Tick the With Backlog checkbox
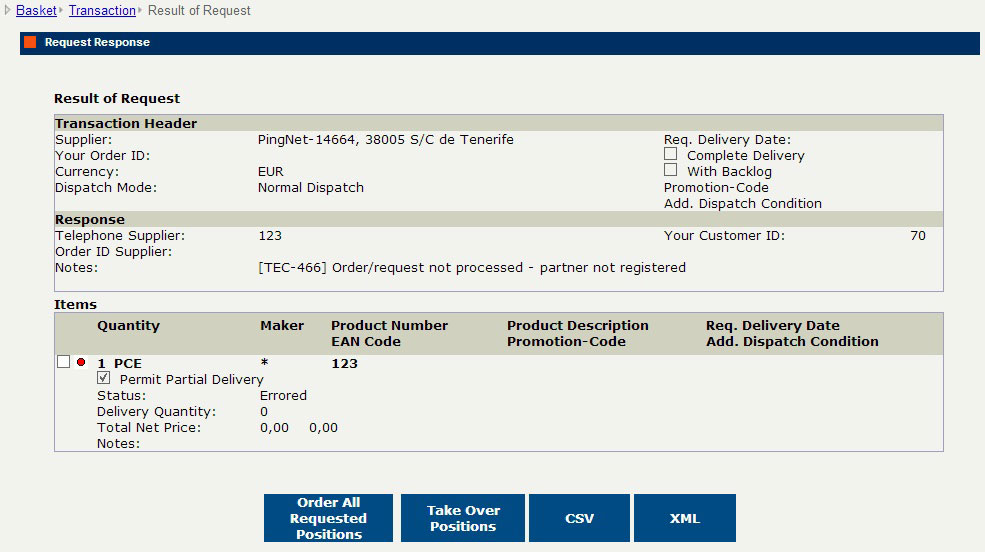 [x=670, y=170]
